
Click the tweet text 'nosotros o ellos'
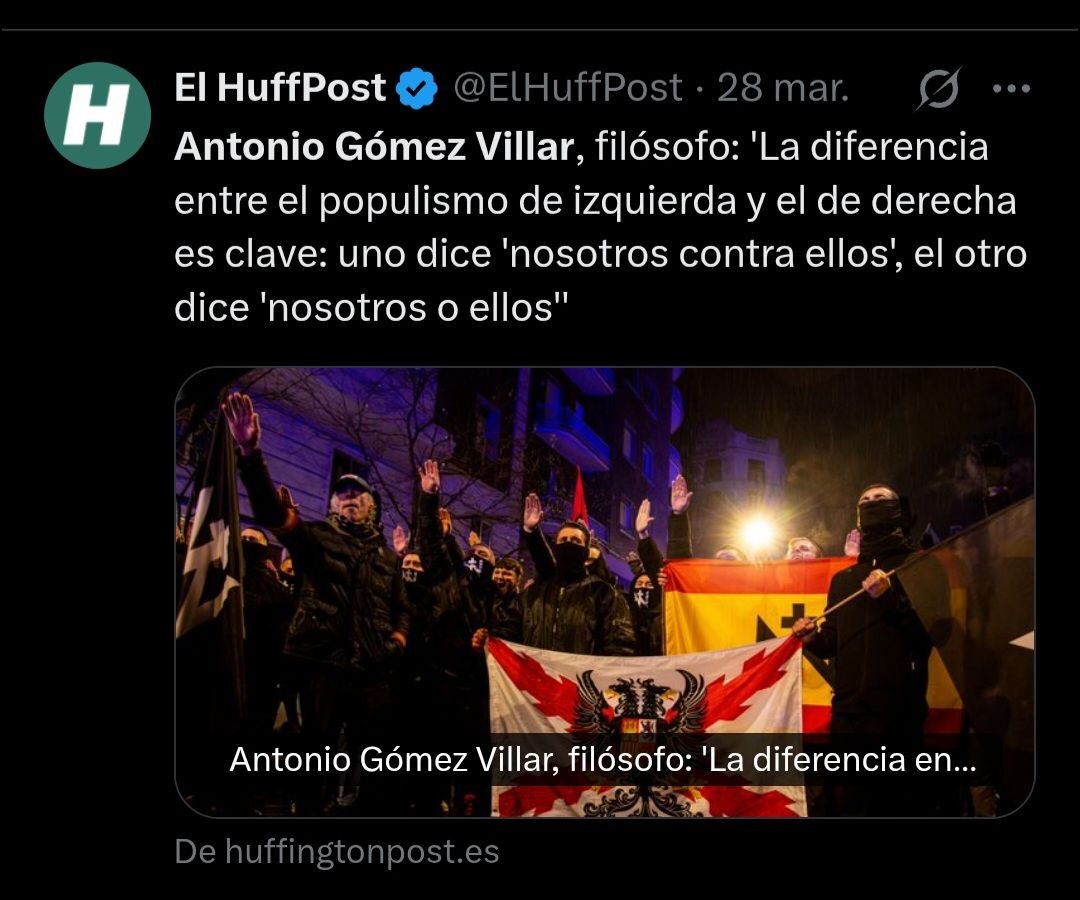pyautogui.click(x=411, y=307)
